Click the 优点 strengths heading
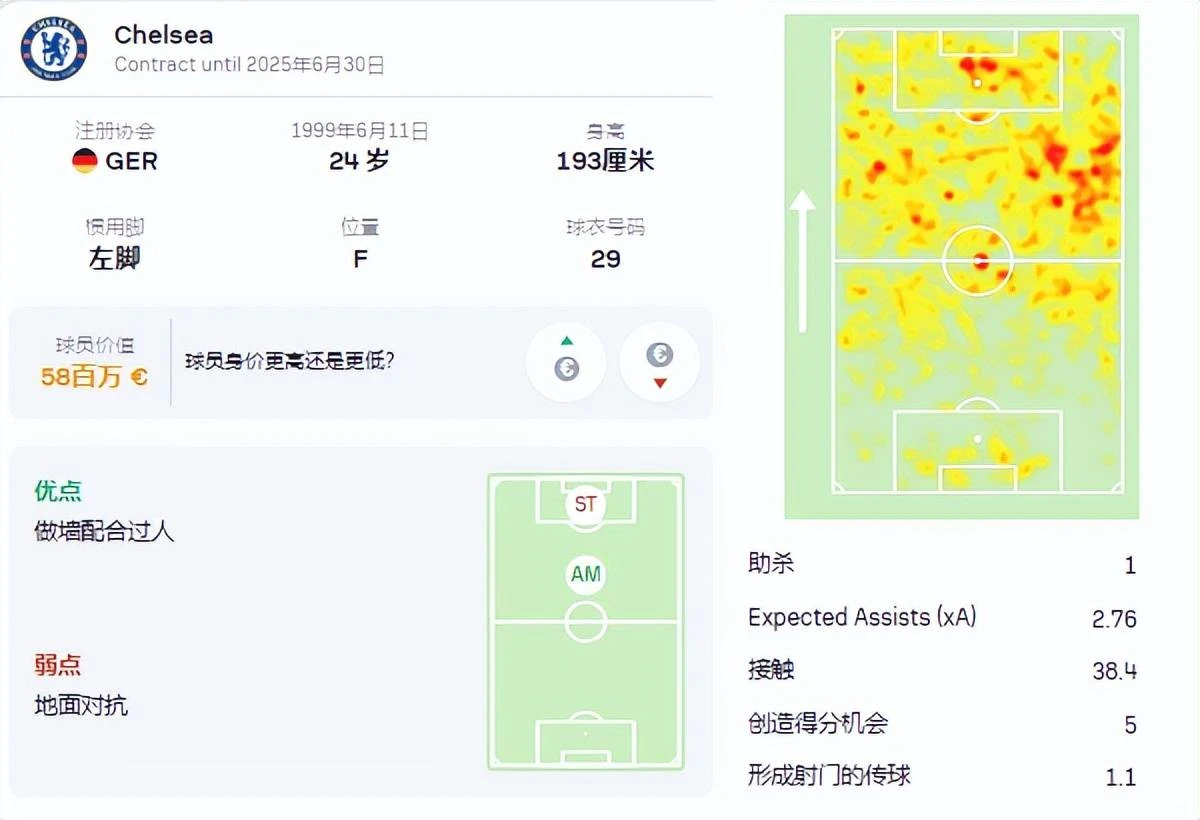This screenshot has width=1200, height=820. [x=58, y=491]
